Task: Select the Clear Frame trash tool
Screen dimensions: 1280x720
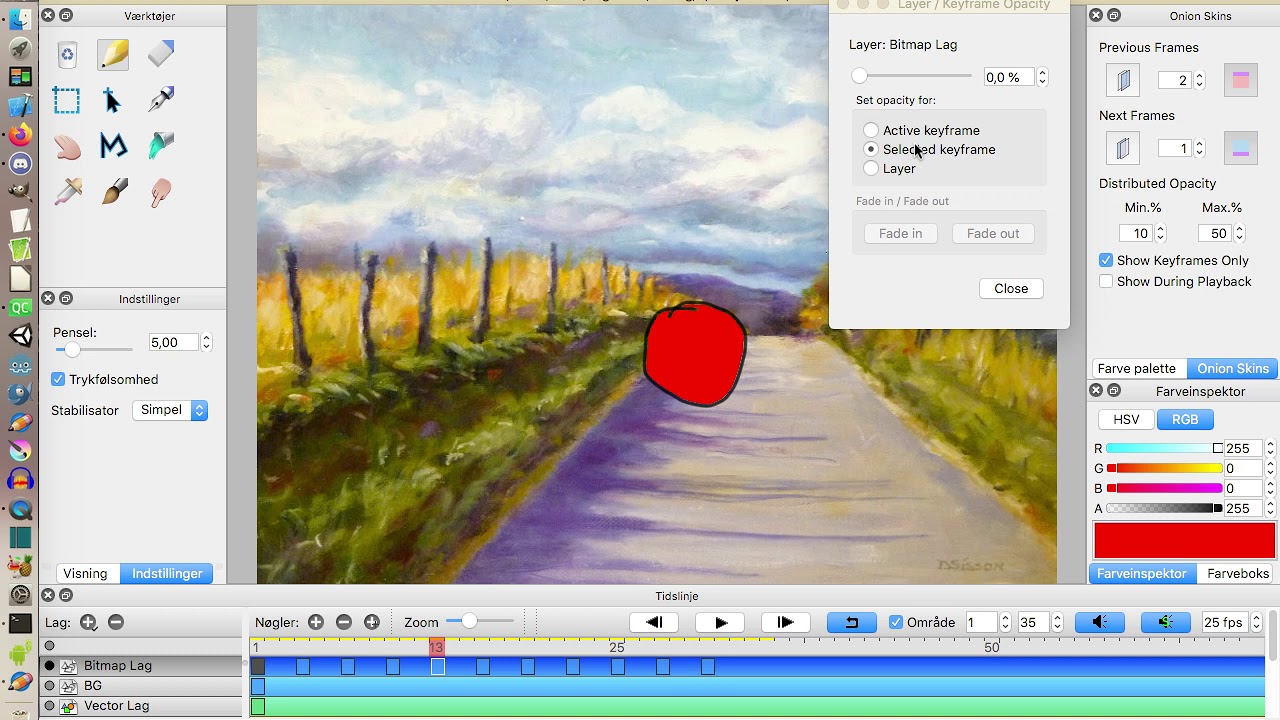Action: (x=67, y=55)
